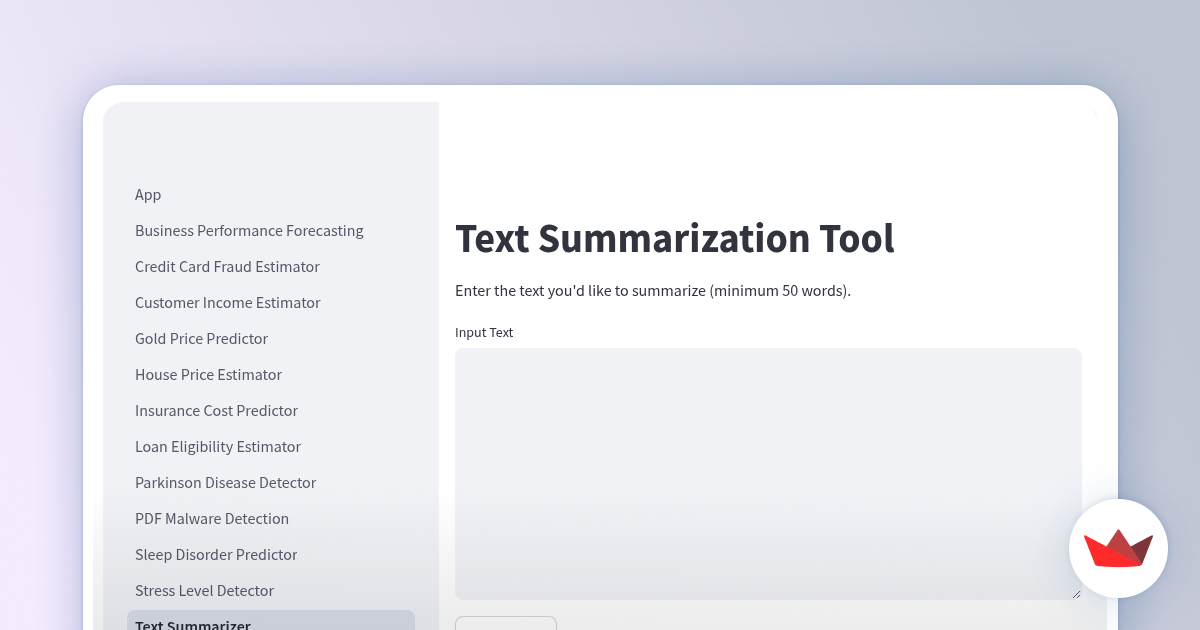Select the highlighted Text Summarizer entry
The image size is (1200, 630).
192,623
